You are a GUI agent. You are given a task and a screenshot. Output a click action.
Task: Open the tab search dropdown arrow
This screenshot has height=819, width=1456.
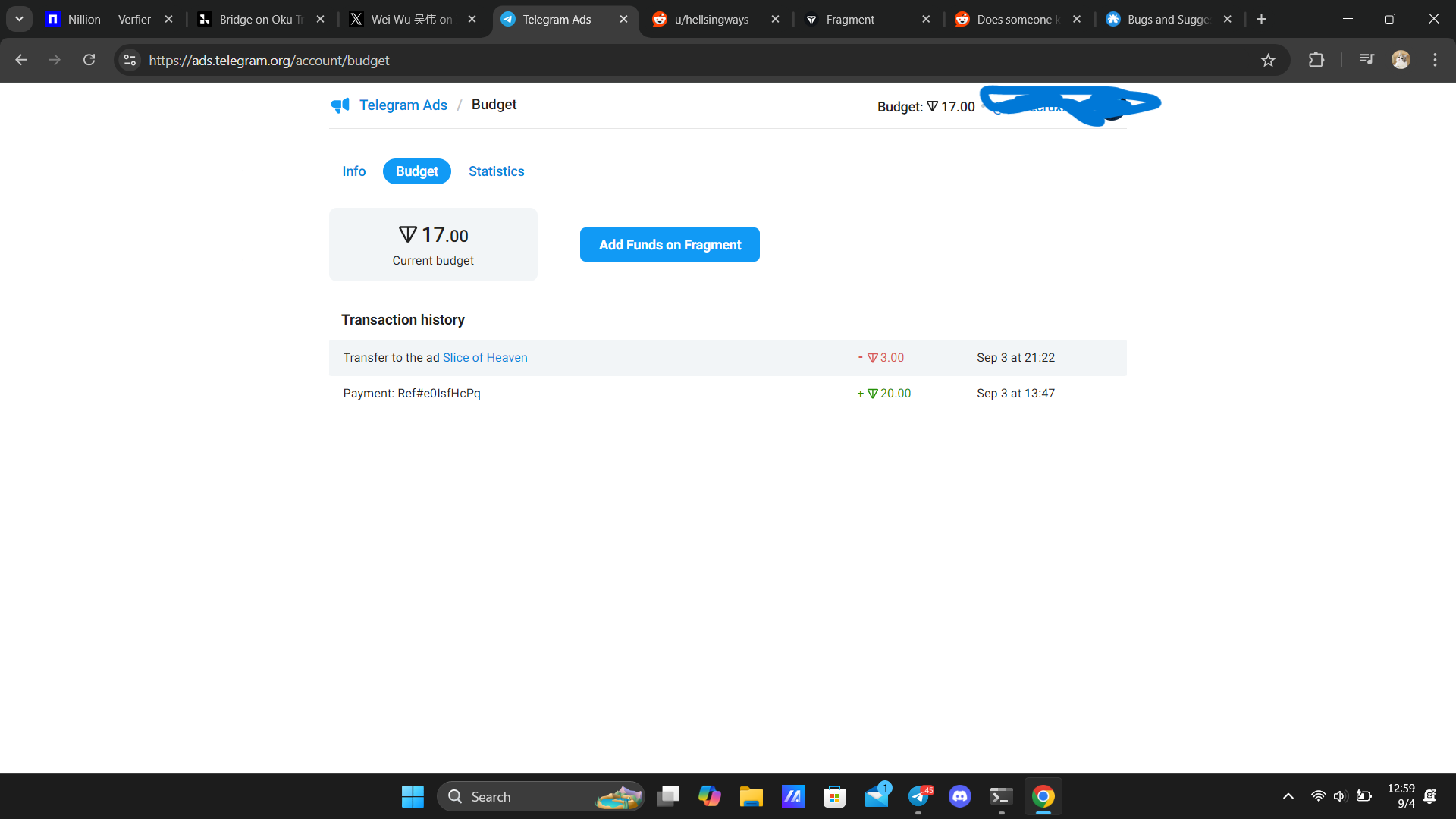(19, 19)
